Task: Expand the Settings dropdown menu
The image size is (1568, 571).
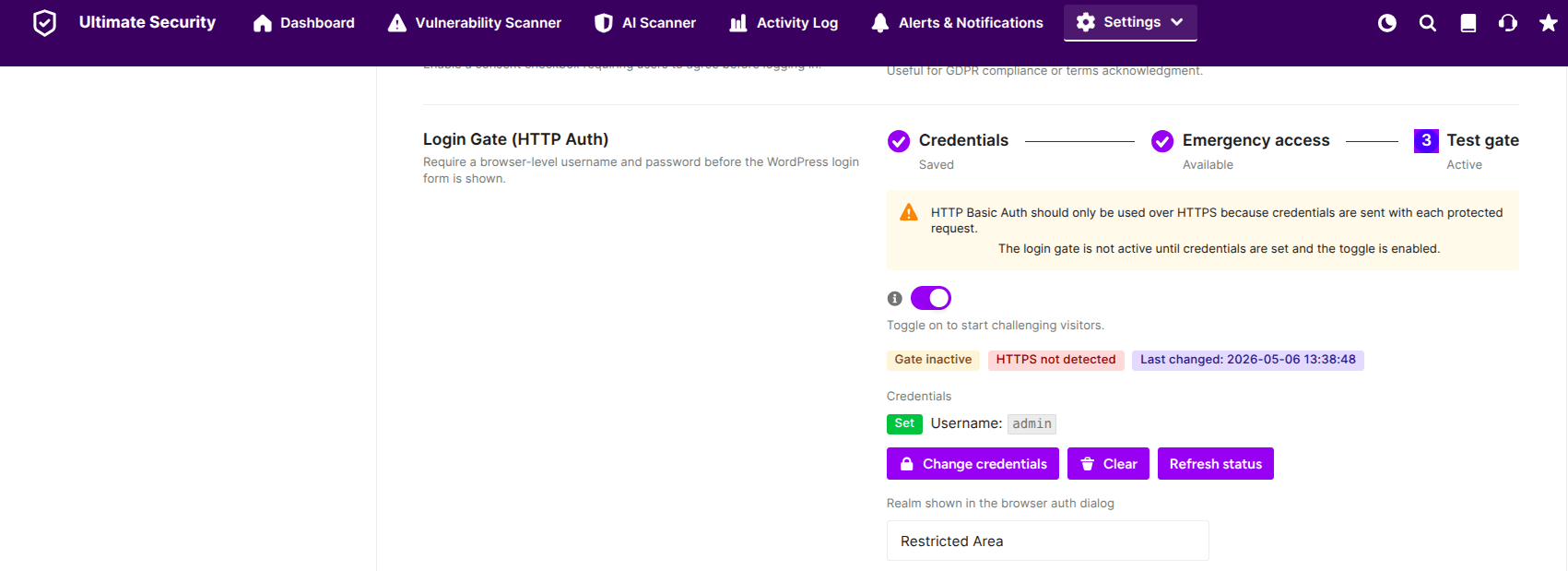Action: [x=1130, y=22]
